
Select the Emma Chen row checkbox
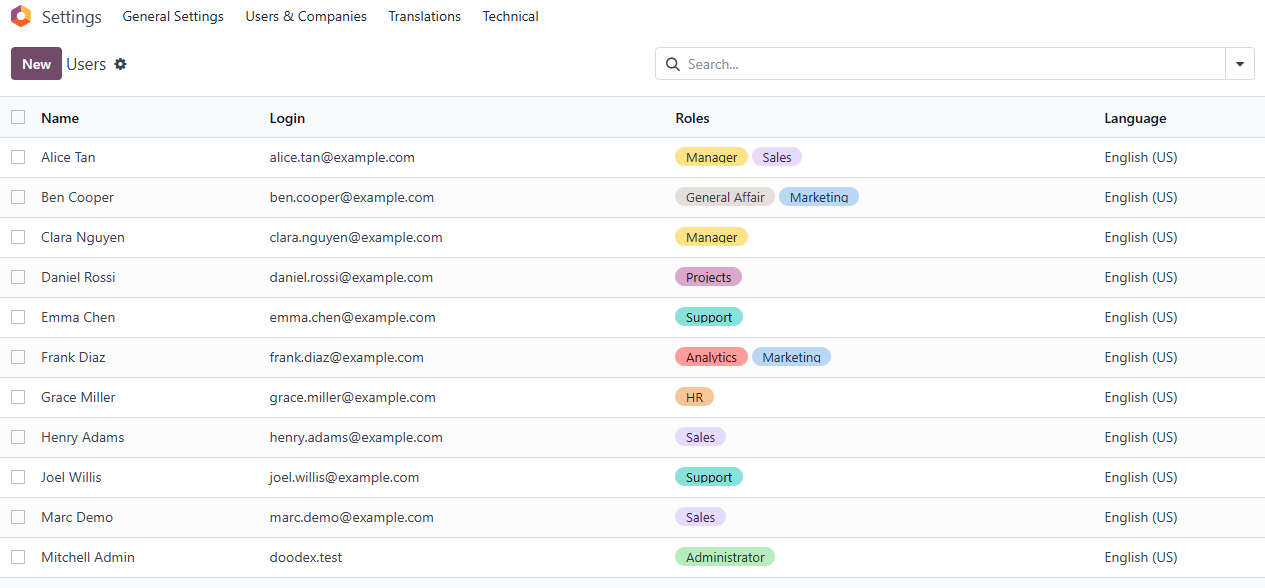point(18,317)
